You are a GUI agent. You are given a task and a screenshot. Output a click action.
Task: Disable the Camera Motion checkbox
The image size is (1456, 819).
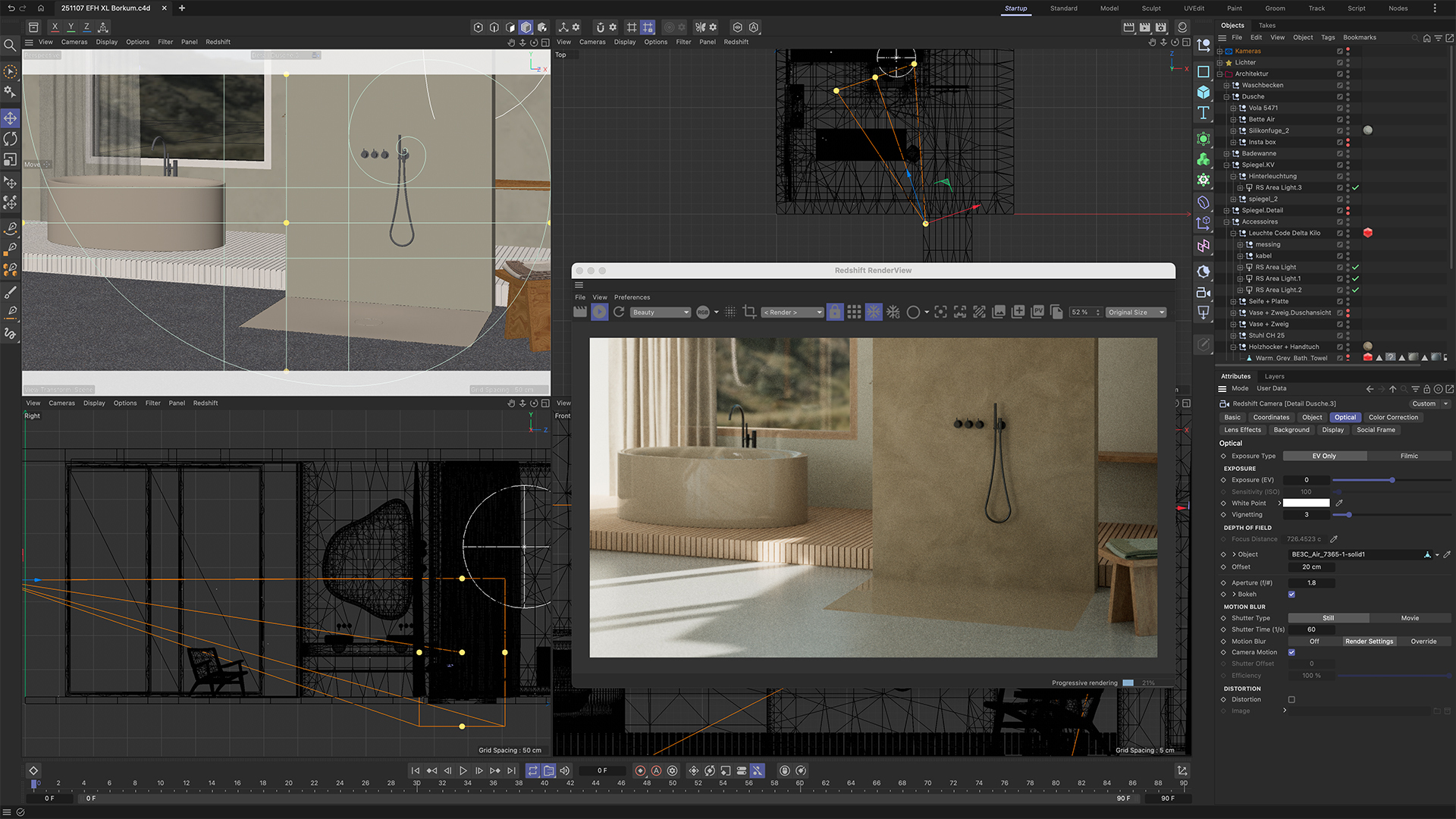[x=1291, y=652]
